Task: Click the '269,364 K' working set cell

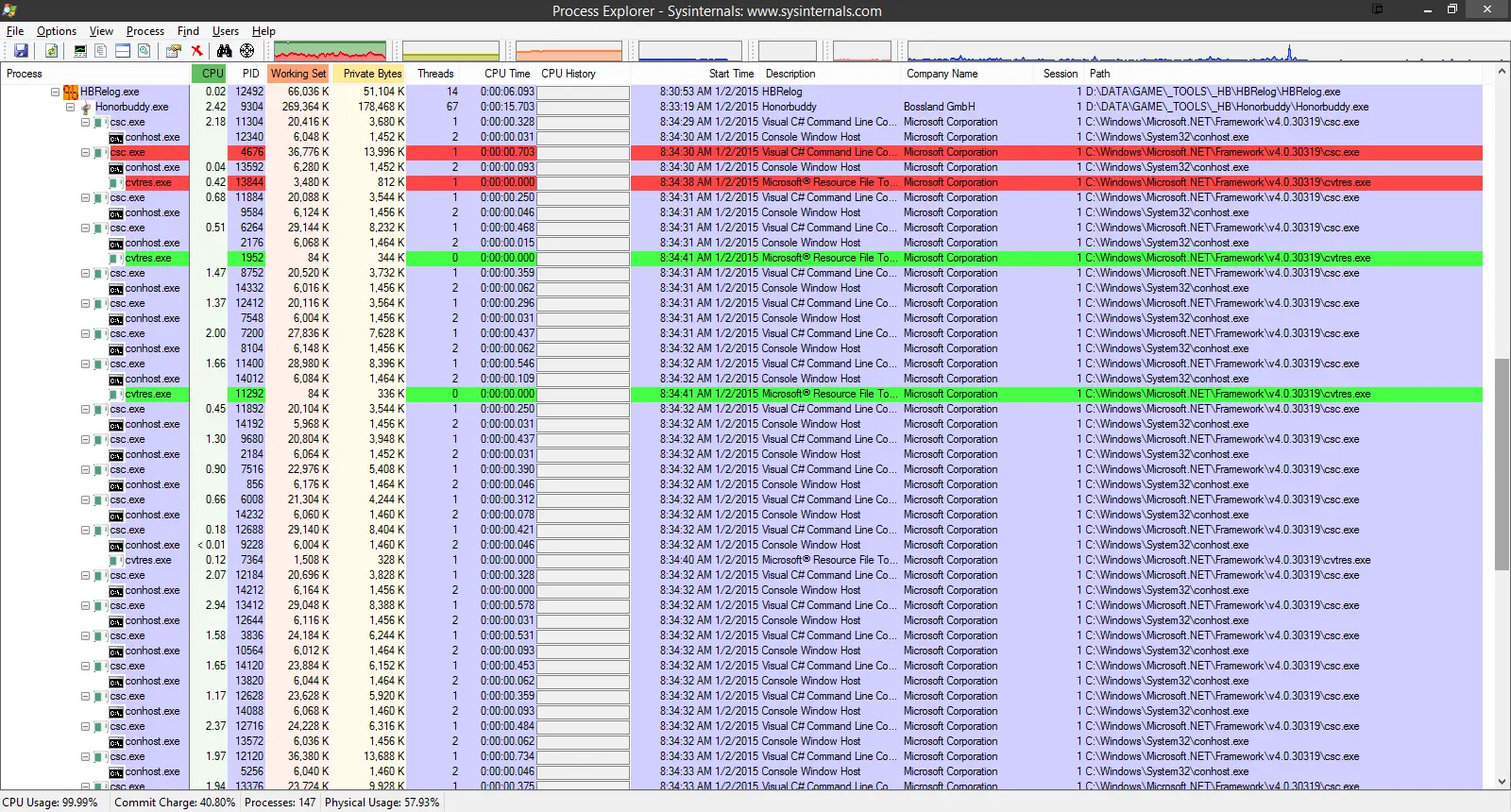Action: tap(305, 107)
